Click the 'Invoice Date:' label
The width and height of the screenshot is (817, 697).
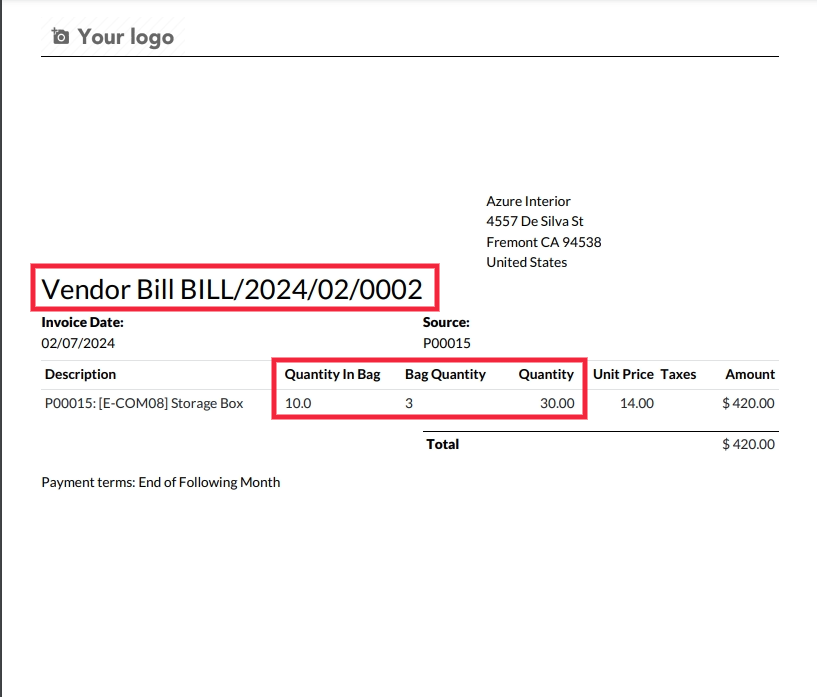tap(82, 322)
